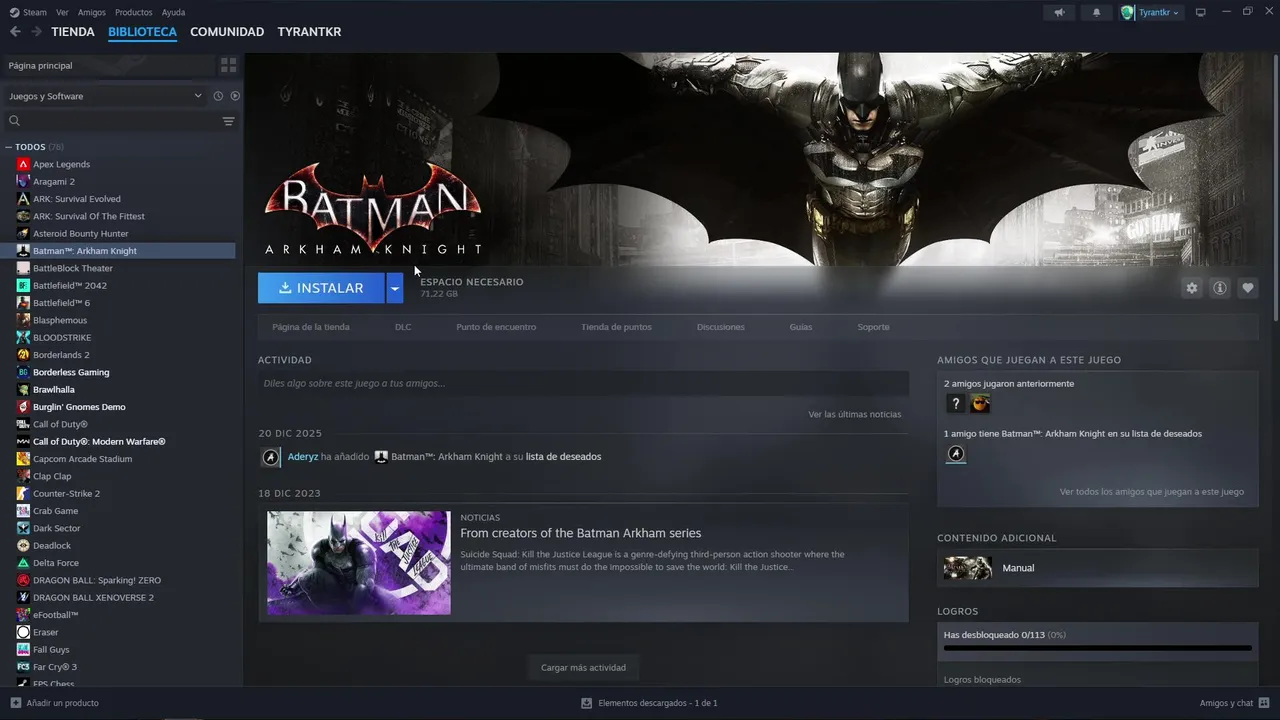Go to BIBLIOTECA tab

pyautogui.click(x=142, y=32)
